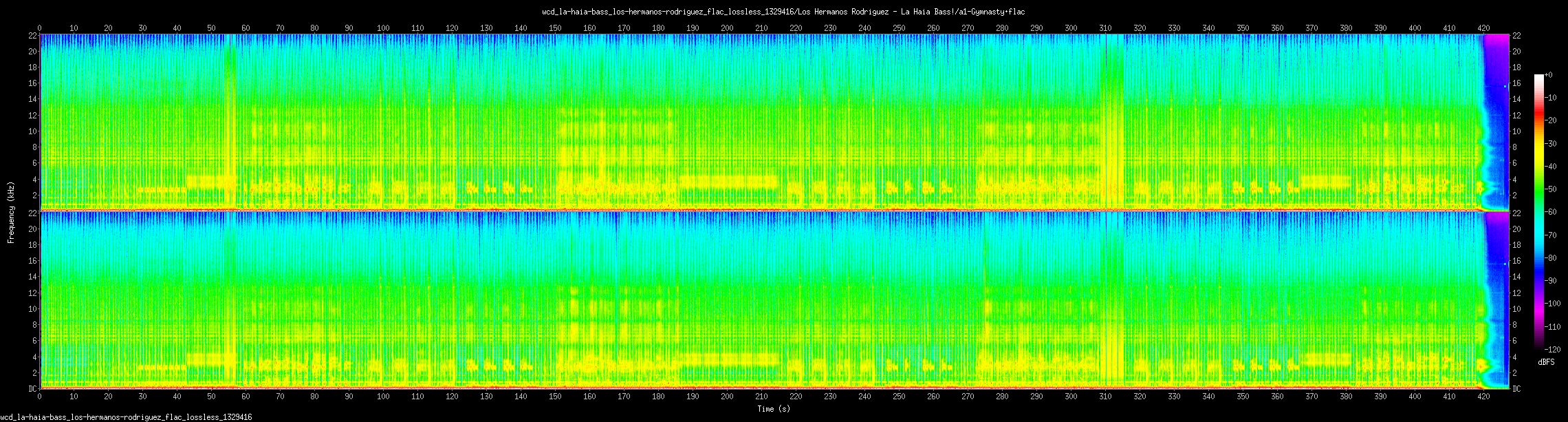The width and height of the screenshot is (1568, 422).
Task: Click the spectrogram file title at top
Action: 783,12
